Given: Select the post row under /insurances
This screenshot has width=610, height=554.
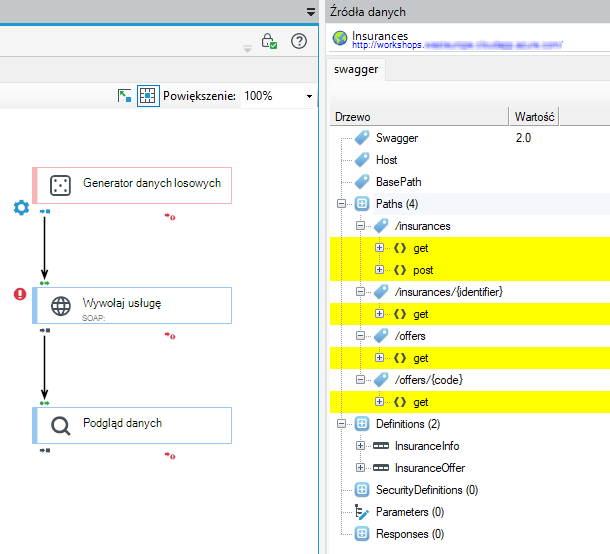Looking at the screenshot, I should (x=470, y=270).
